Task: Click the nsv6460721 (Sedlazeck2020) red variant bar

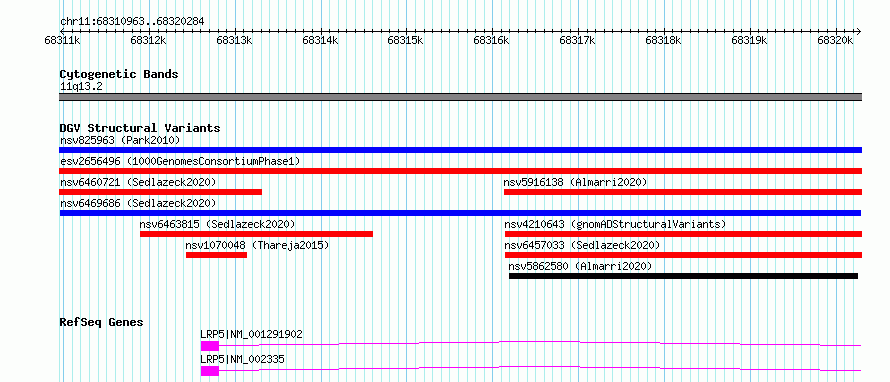Action: [x=161, y=192]
